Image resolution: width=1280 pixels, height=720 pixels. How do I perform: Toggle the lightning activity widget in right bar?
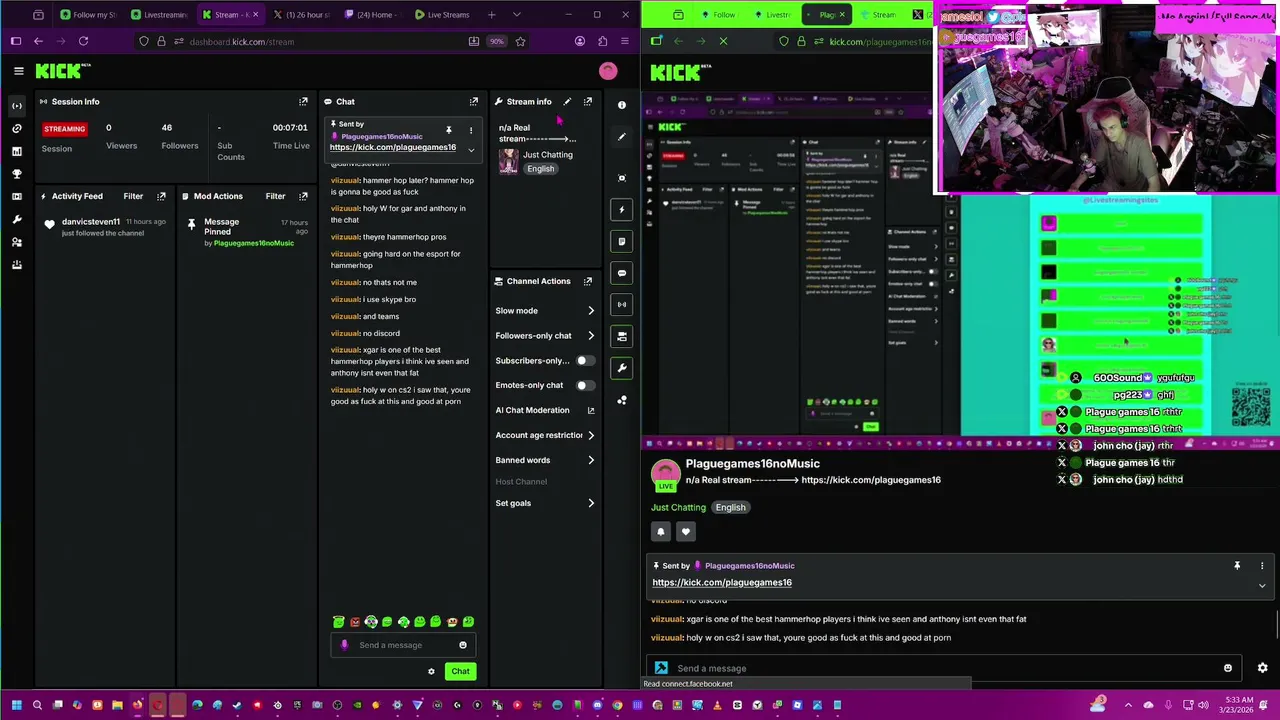click(x=622, y=209)
